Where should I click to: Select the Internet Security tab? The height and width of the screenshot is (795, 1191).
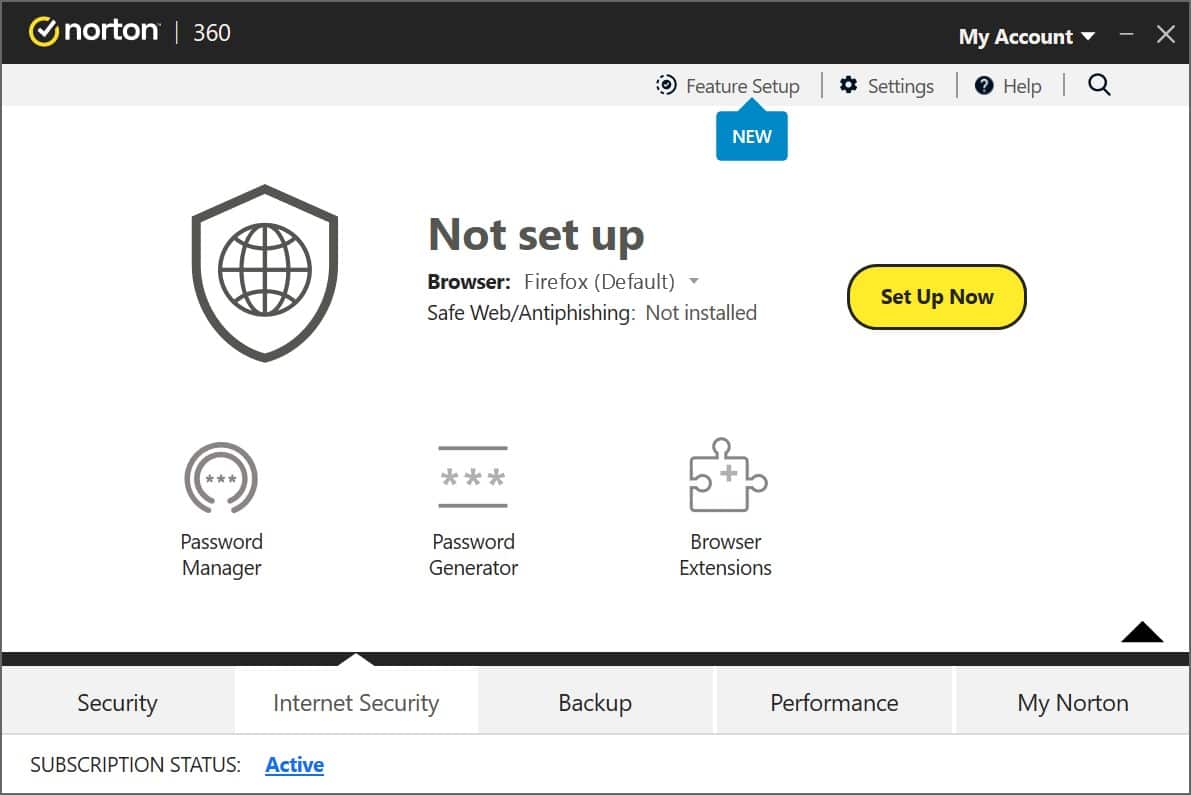(x=356, y=702)
